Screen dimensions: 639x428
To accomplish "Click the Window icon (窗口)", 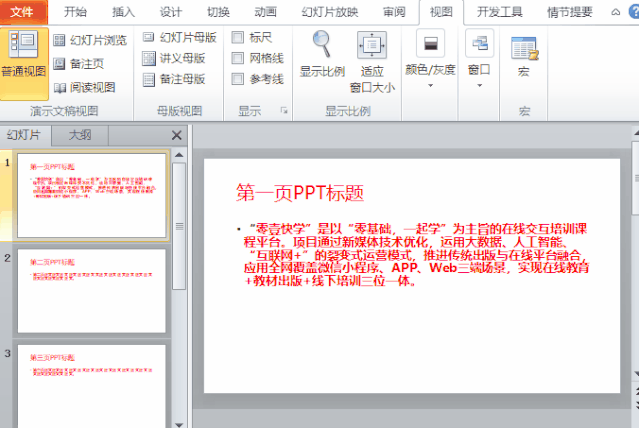I will pos(479,43).
